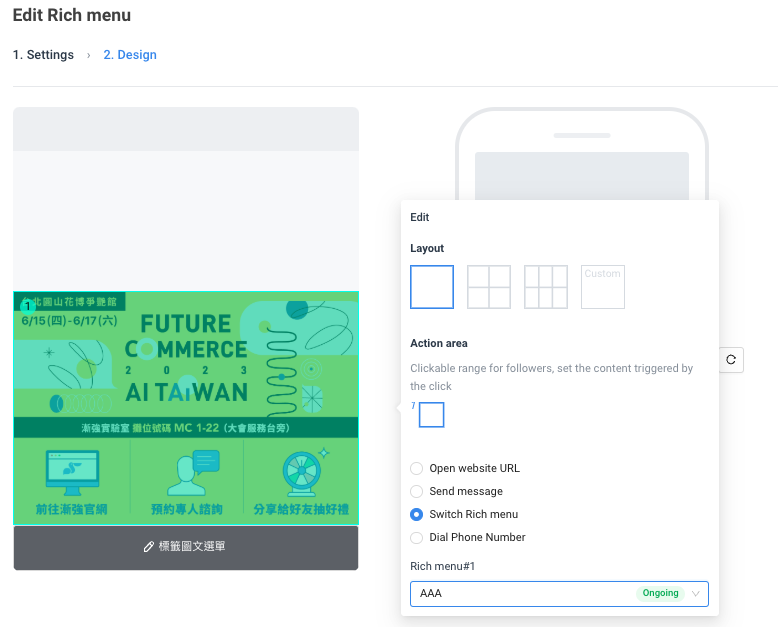The width and height of the screenshot is (778, 627).
Task: Click the 前往漸強官網 image section
Action: 71,481
